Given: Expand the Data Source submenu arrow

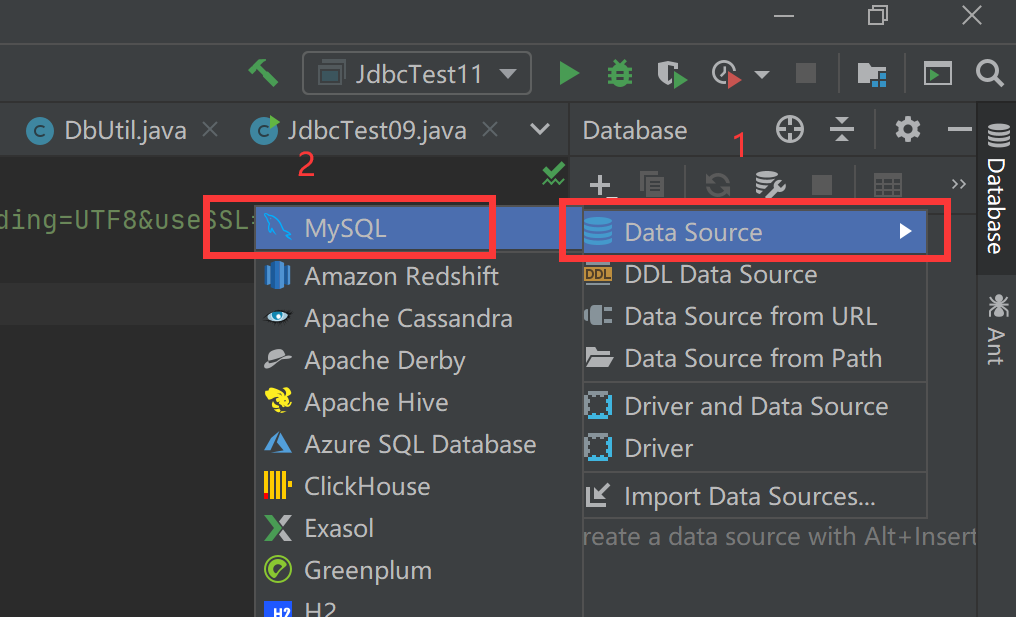Looking at the screenshot, I should pos(905,231).
